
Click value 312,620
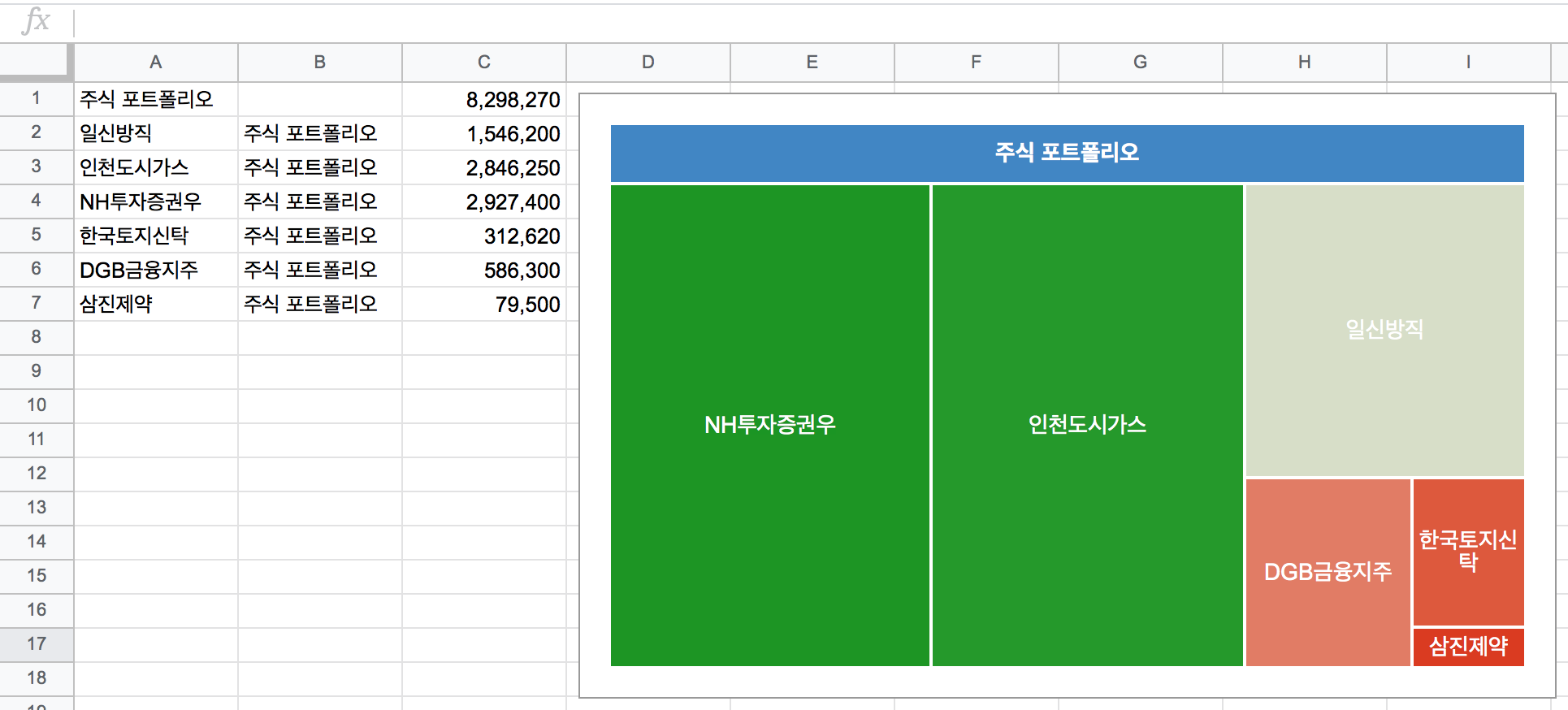pyautogui.click(x=484, y=236)
